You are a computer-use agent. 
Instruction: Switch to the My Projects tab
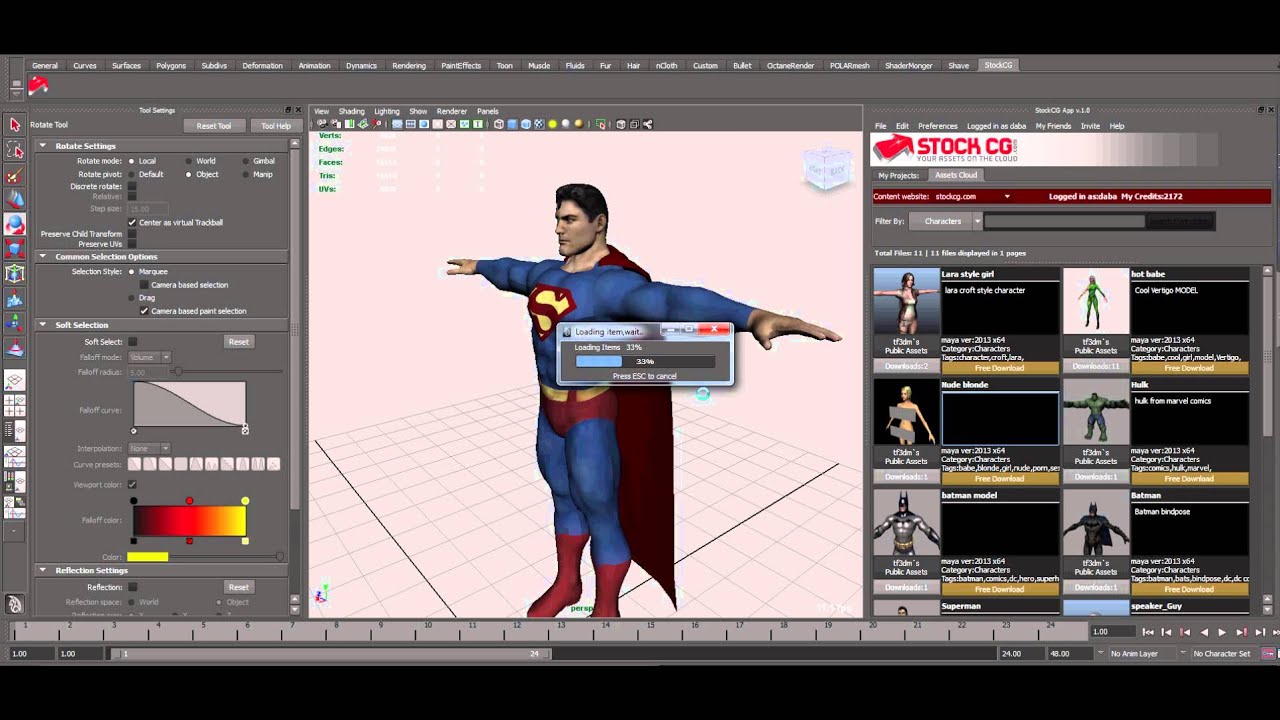click(898, 175)
